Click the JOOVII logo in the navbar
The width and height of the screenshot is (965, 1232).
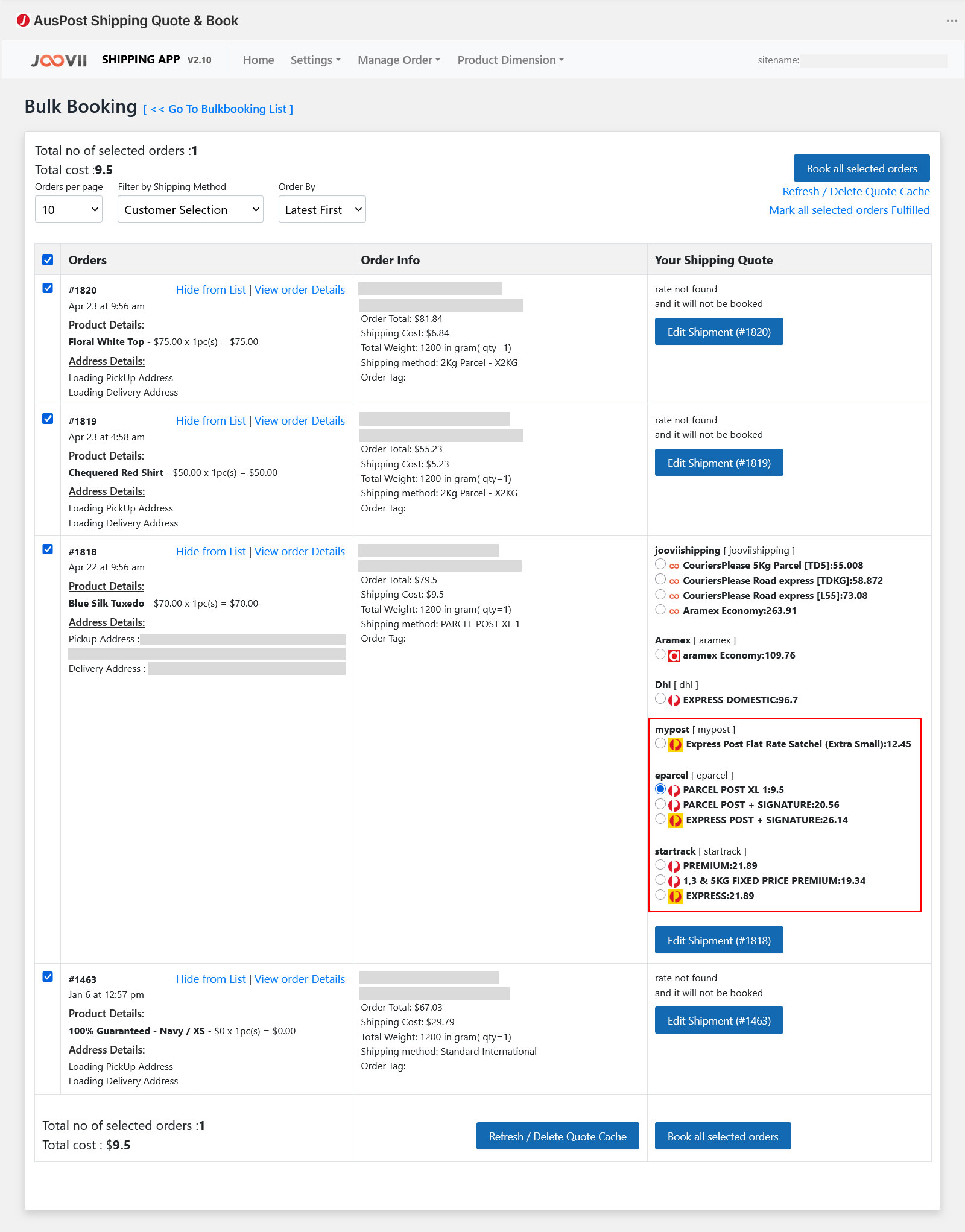[x=59, y=60]
